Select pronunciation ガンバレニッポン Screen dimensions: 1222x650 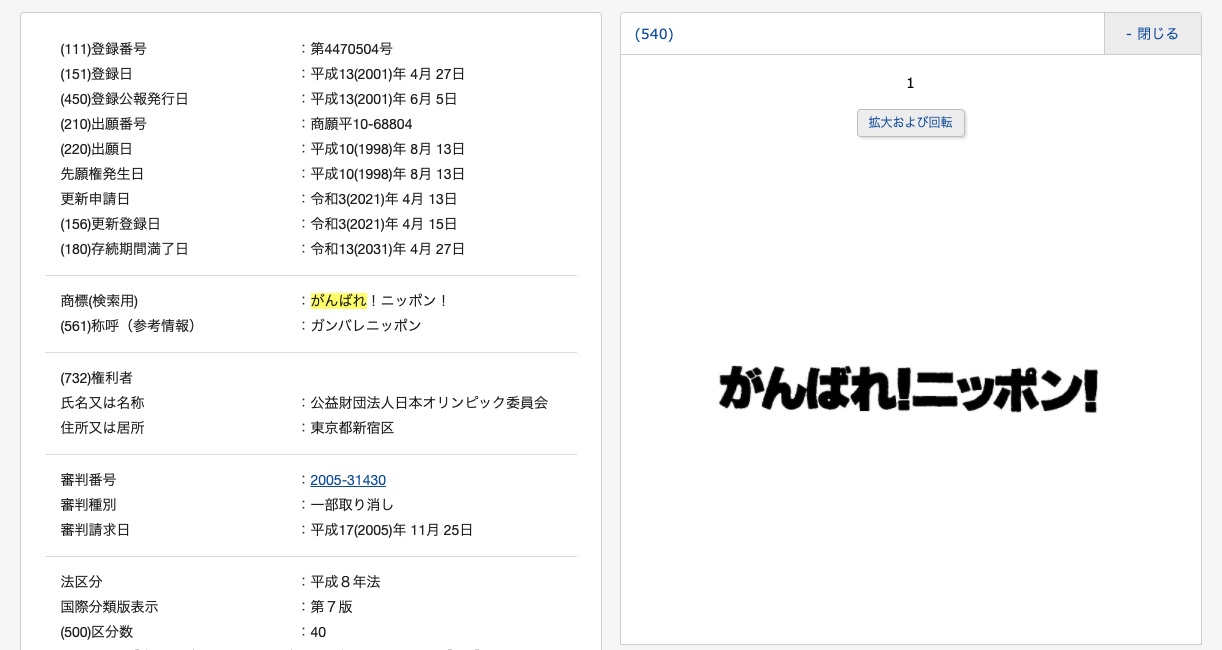[x=366, y=326]
